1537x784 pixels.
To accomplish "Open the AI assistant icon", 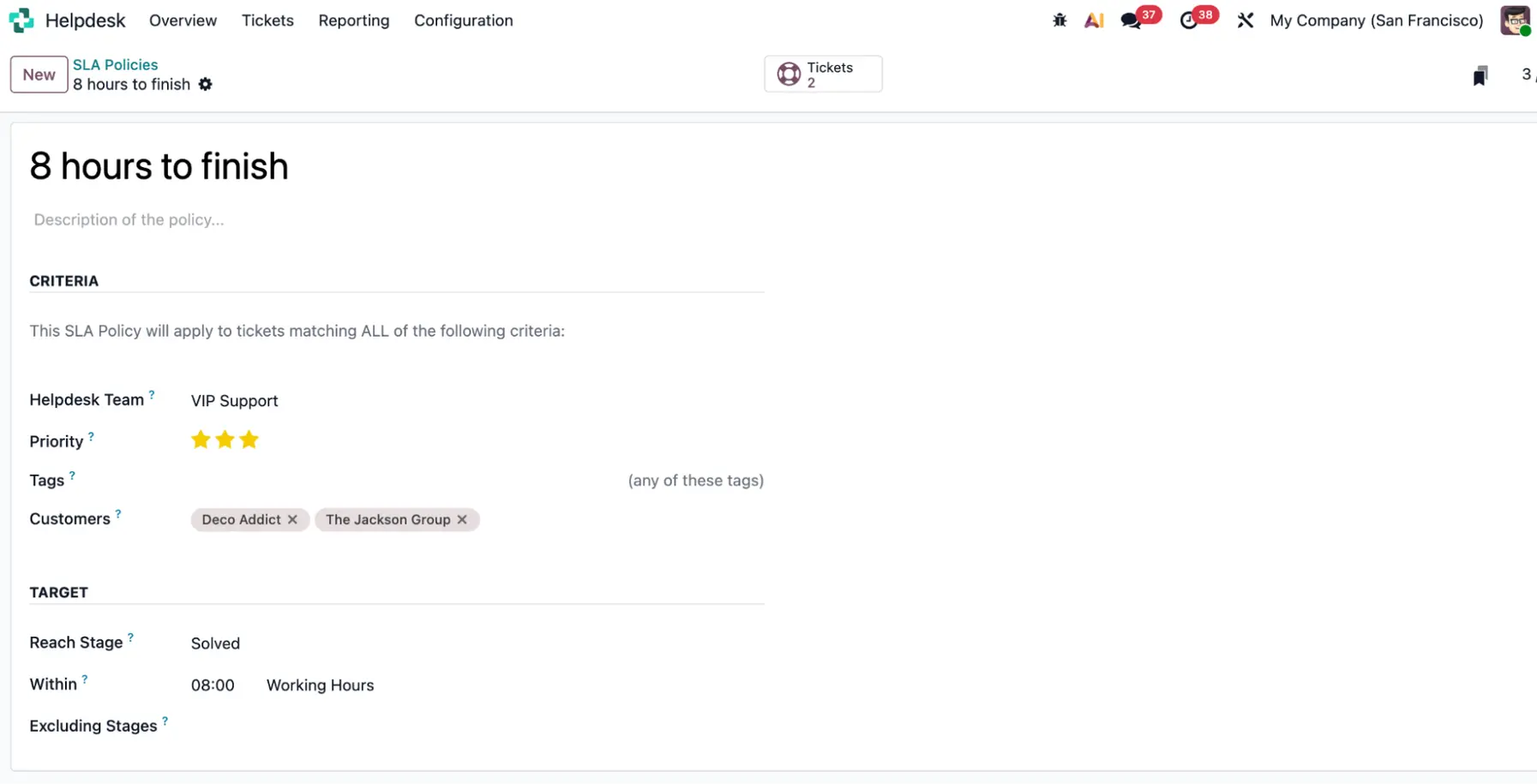I will pyautogui.click(x=1094, y=21).
